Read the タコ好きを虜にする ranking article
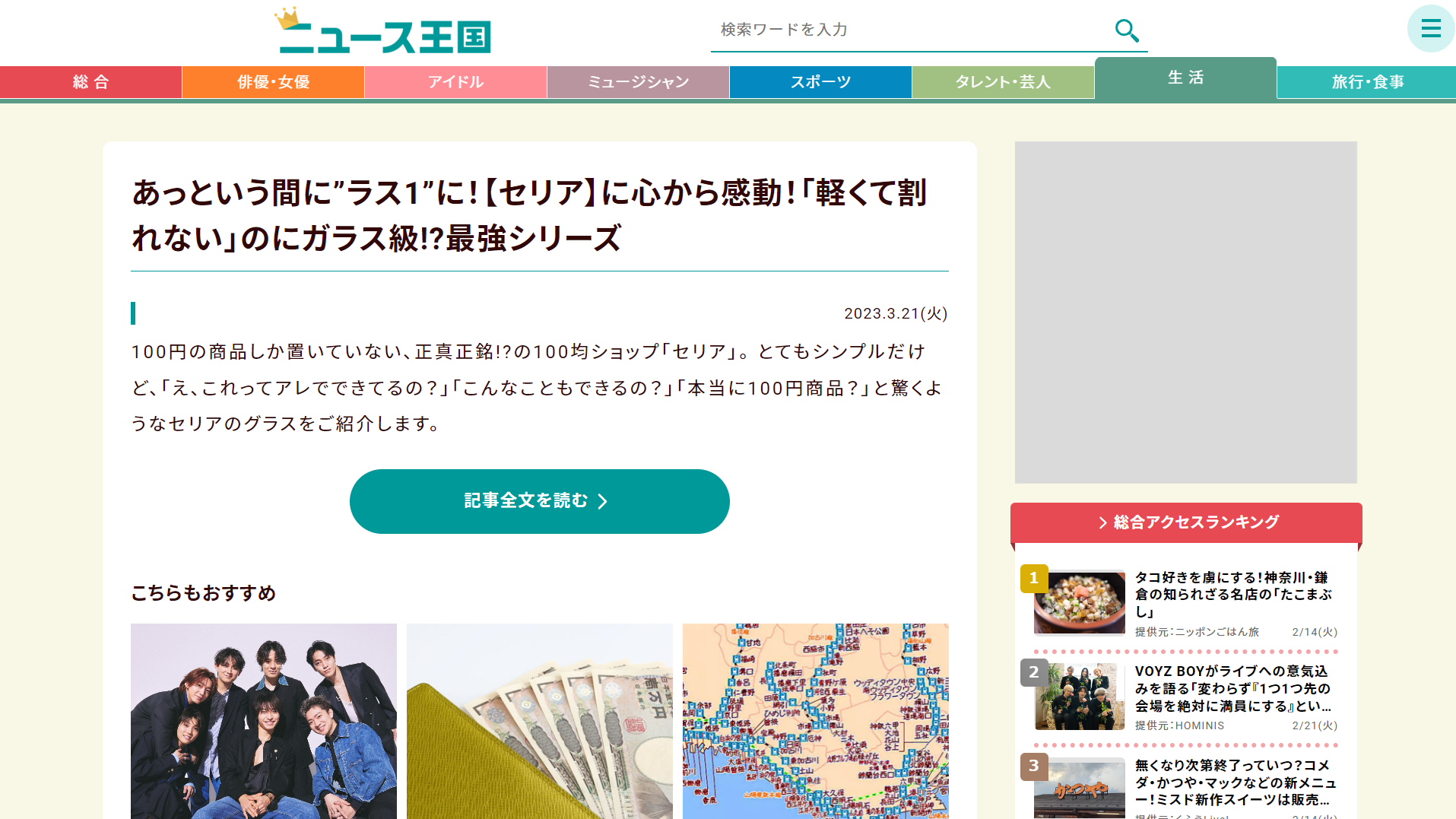Screen dimensions: 1456x819 (1233, 595)
